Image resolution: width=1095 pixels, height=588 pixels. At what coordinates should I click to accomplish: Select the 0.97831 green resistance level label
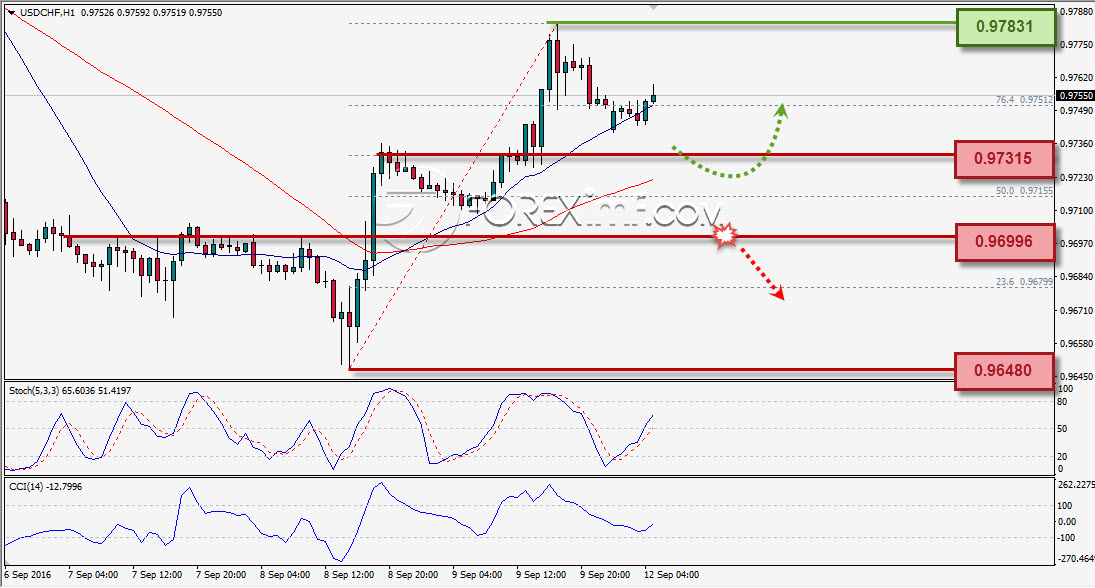pyautogui.click(x=1005, y=27)
